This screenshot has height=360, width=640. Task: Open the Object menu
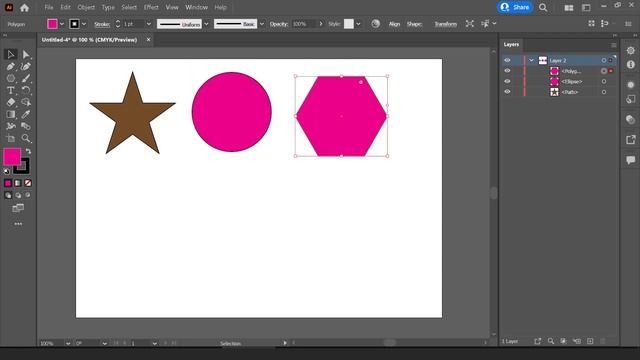click(x=86, y=7)
